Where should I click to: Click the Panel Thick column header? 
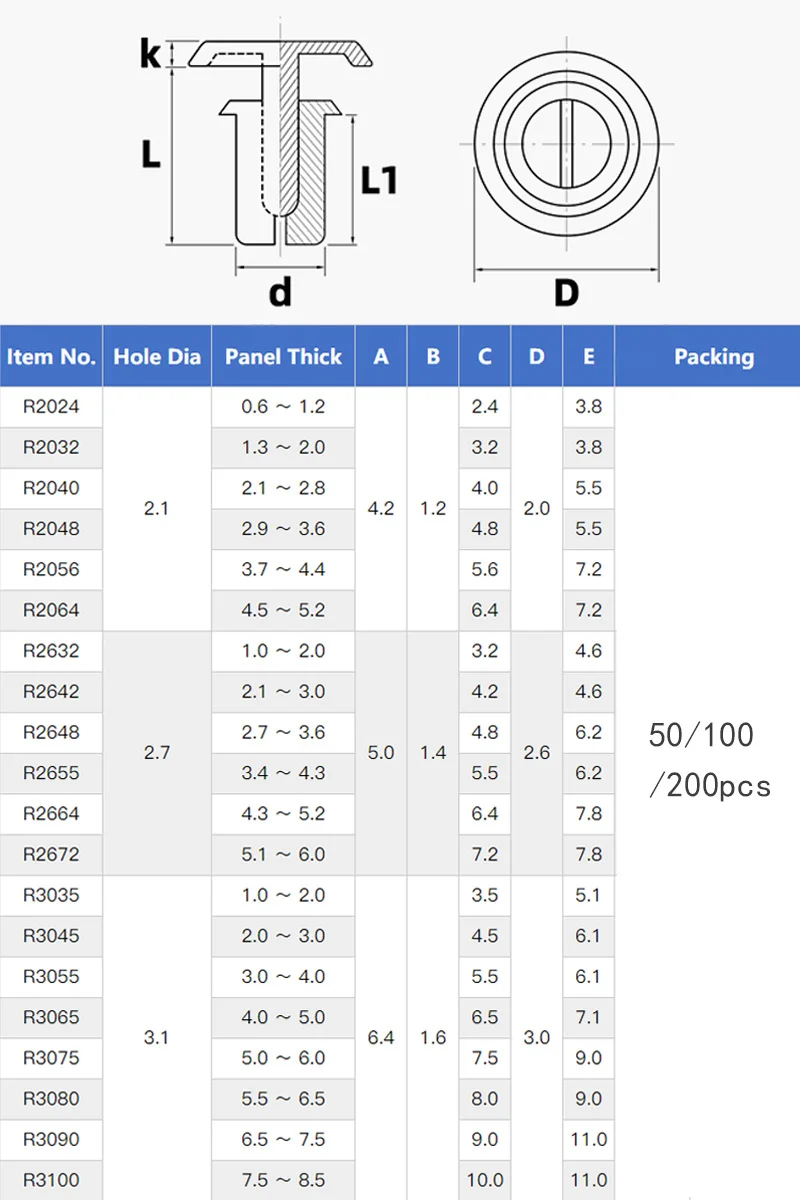pos(283,357)
